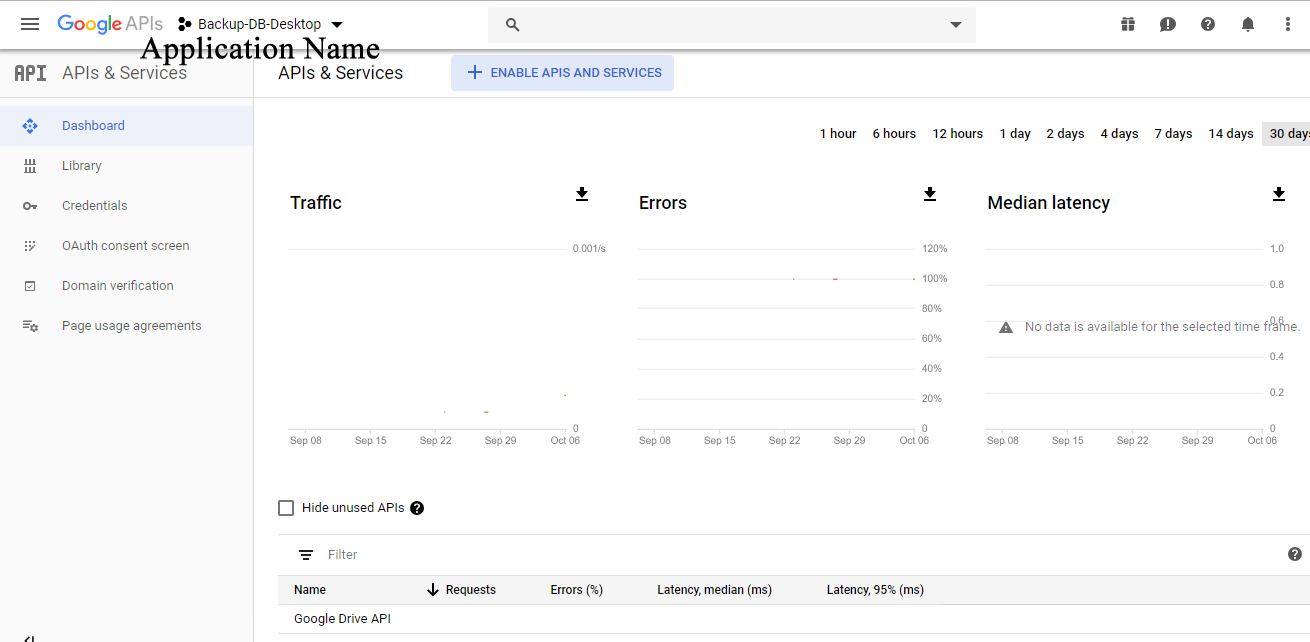Sort by Requests column header
The width and height of the screenshot is (1310, 642).
coord(471,590)
